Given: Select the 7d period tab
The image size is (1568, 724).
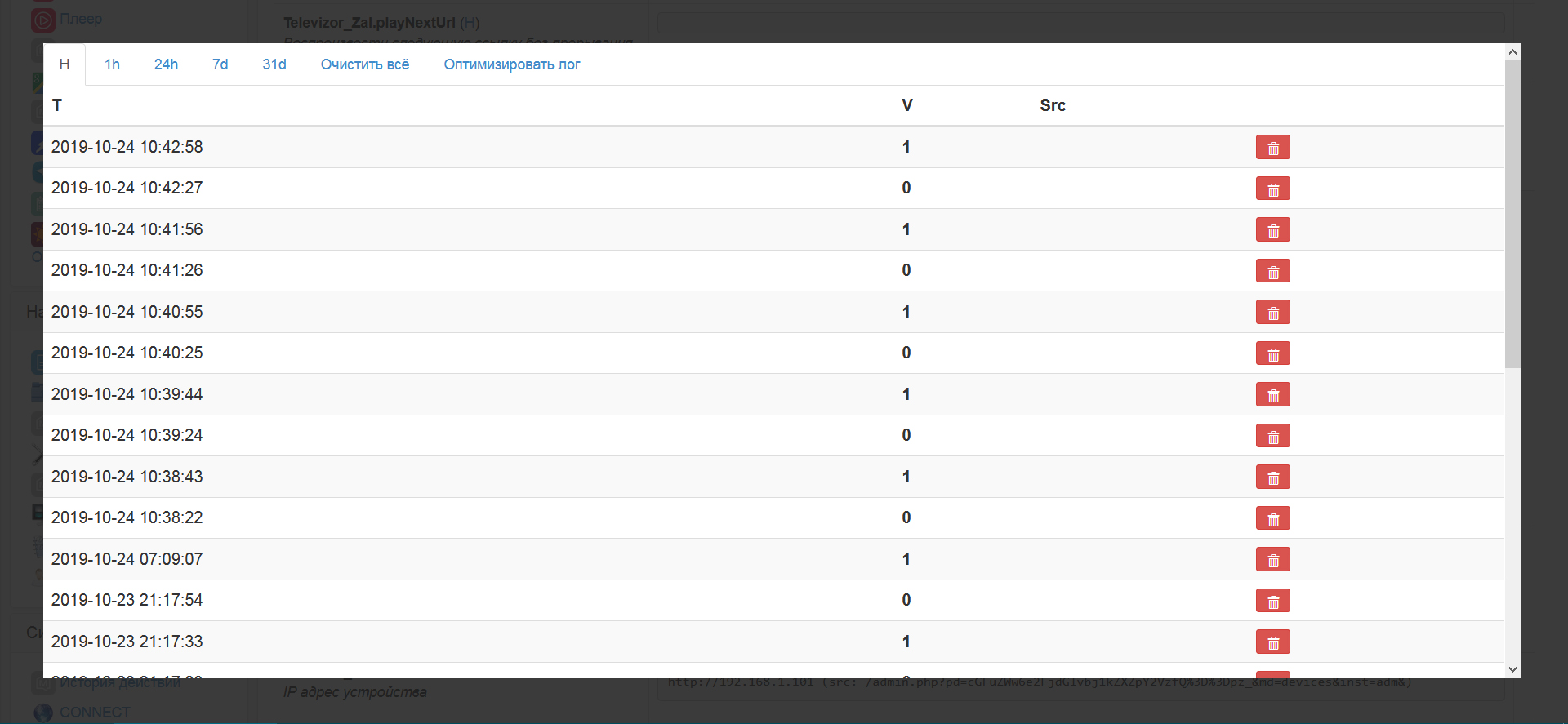Looking at the screenshot, I should [220, 64].
